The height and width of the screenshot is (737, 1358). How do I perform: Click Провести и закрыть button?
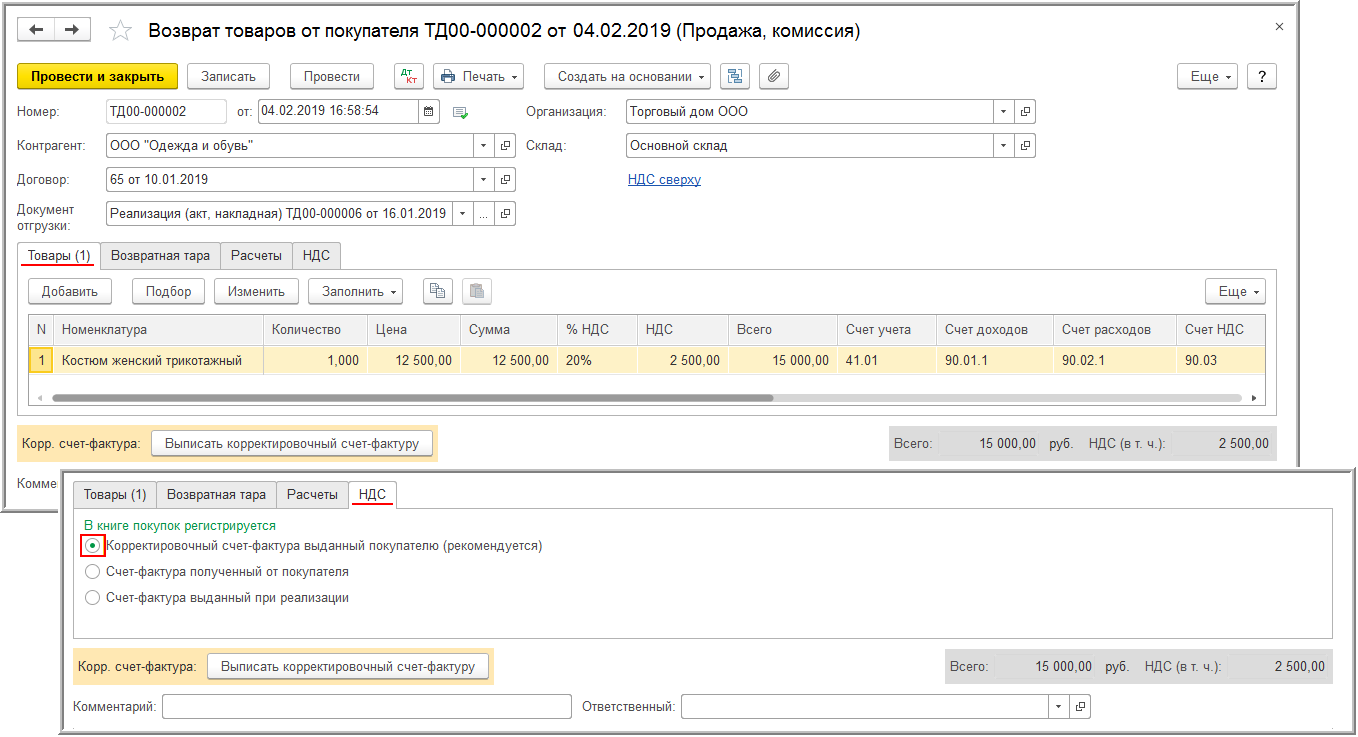click(x=97, y=76)
